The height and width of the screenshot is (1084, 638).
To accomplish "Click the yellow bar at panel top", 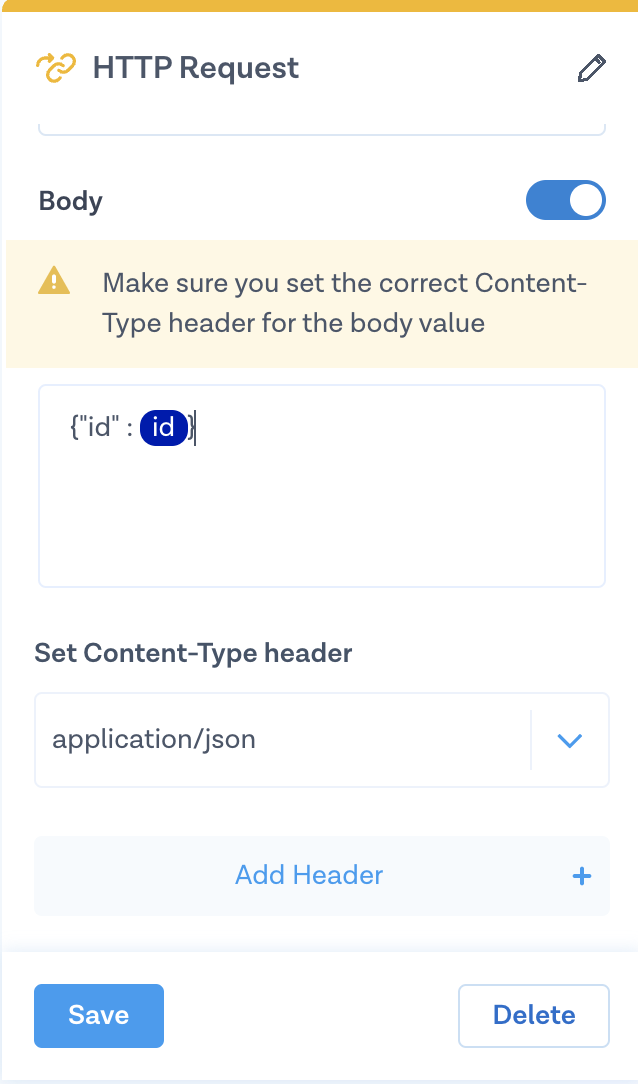I will (319, 6).
